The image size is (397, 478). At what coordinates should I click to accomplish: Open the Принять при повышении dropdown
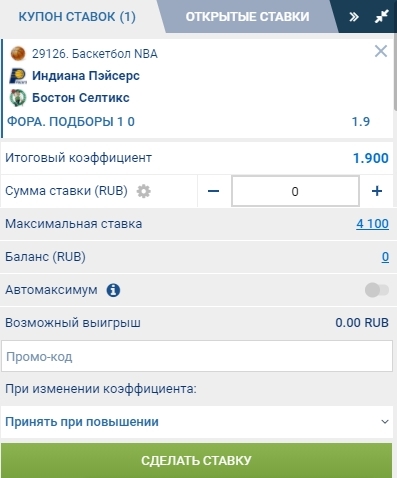click(197, 422)
